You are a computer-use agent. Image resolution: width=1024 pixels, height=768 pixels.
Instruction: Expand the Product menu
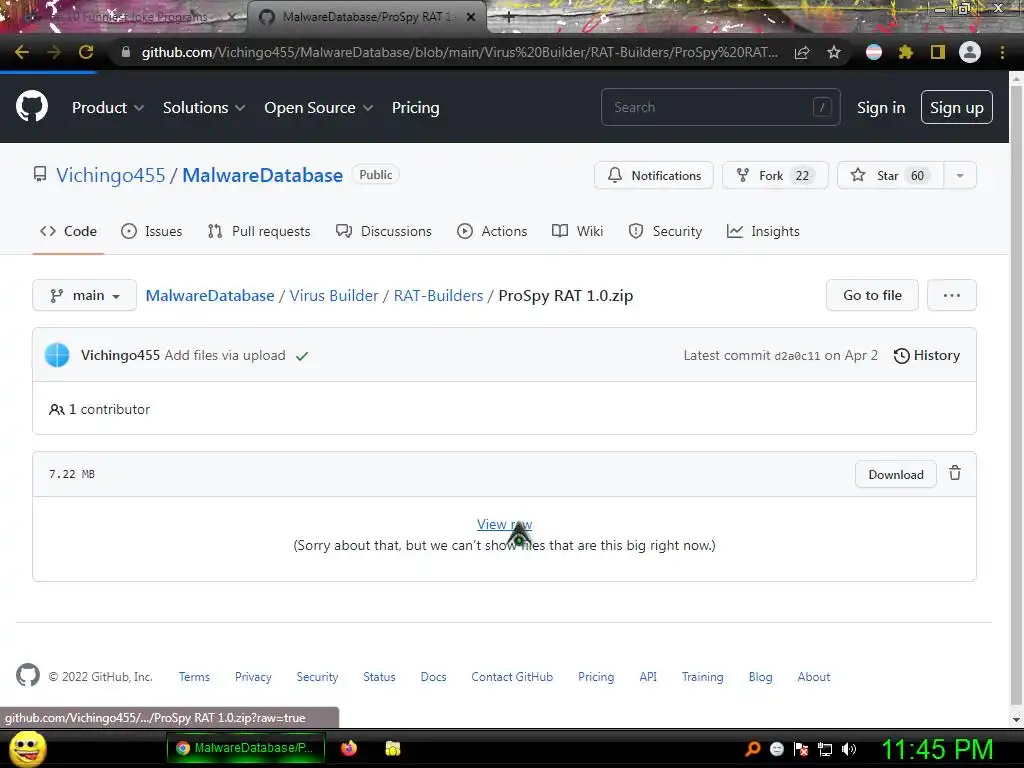[108, 108]
